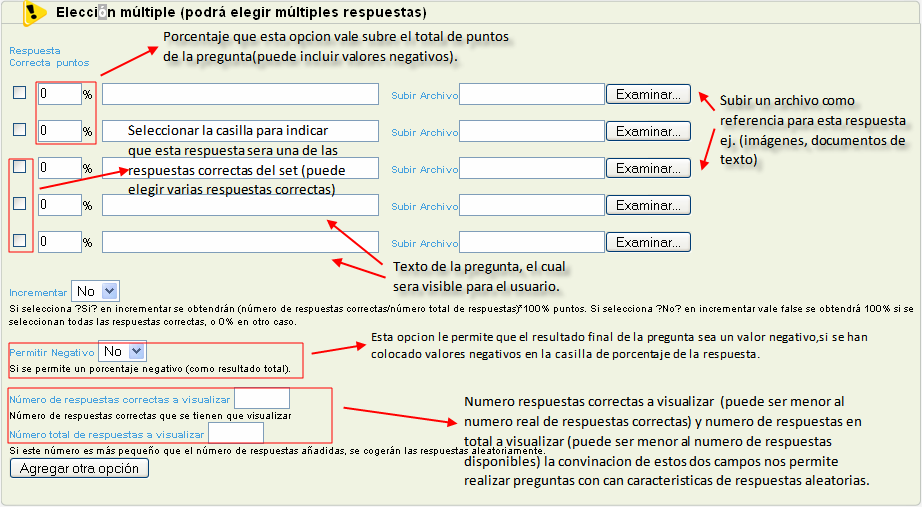
Task: Open the Permitir Negativo dropdown
Action: click(x=122, y=351)
